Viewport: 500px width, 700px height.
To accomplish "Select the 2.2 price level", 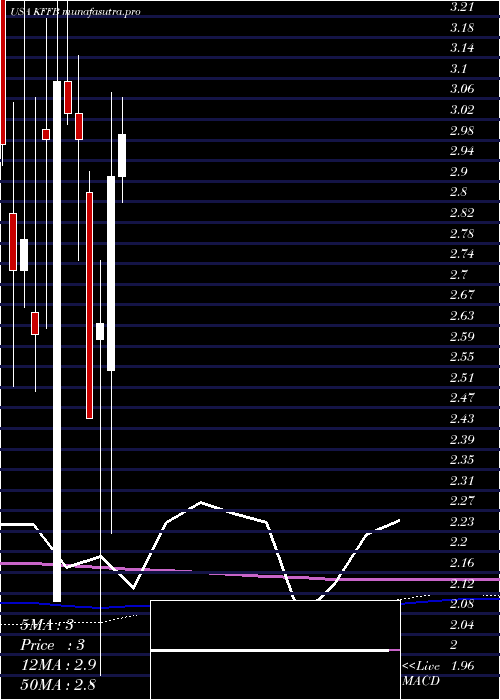I will 458,542.
